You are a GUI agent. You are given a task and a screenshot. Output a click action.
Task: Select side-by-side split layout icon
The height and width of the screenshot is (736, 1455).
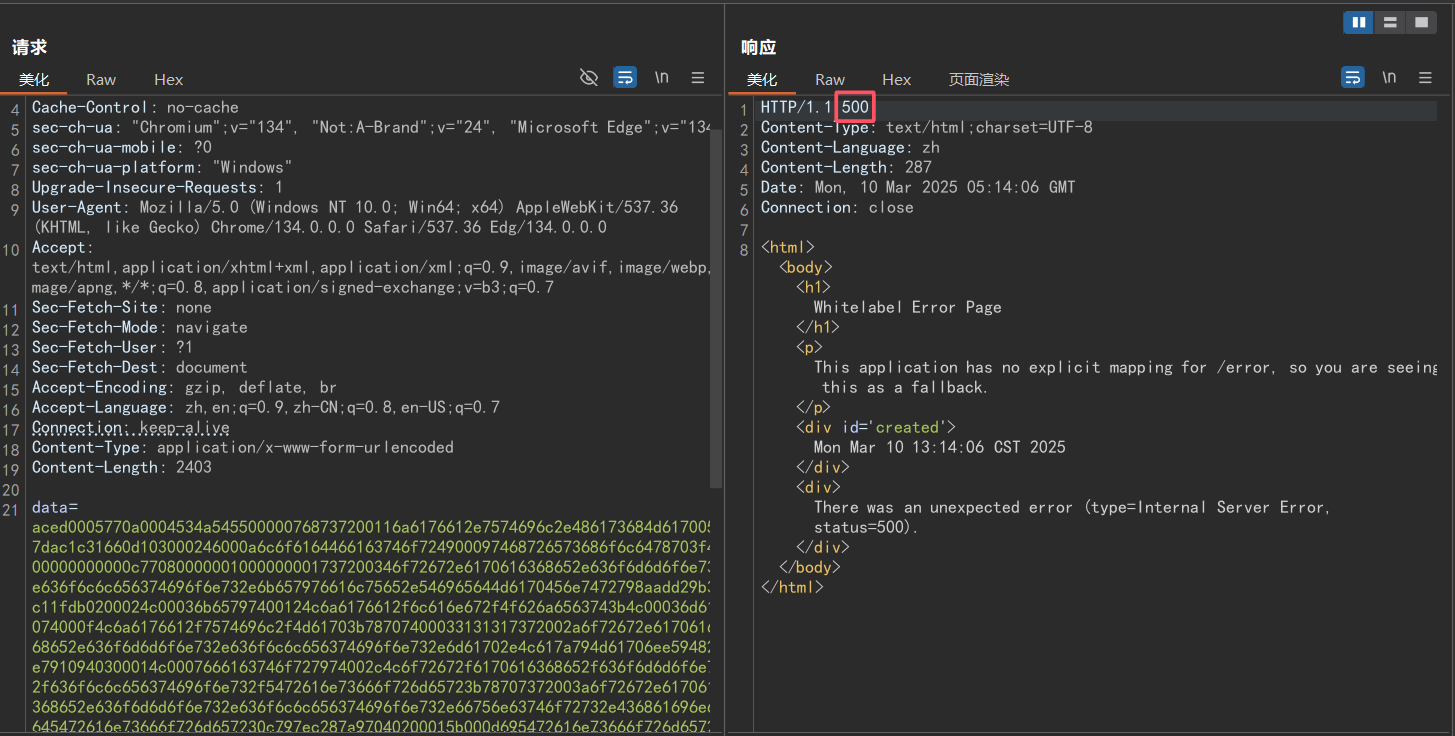[x=1358, y=22]
